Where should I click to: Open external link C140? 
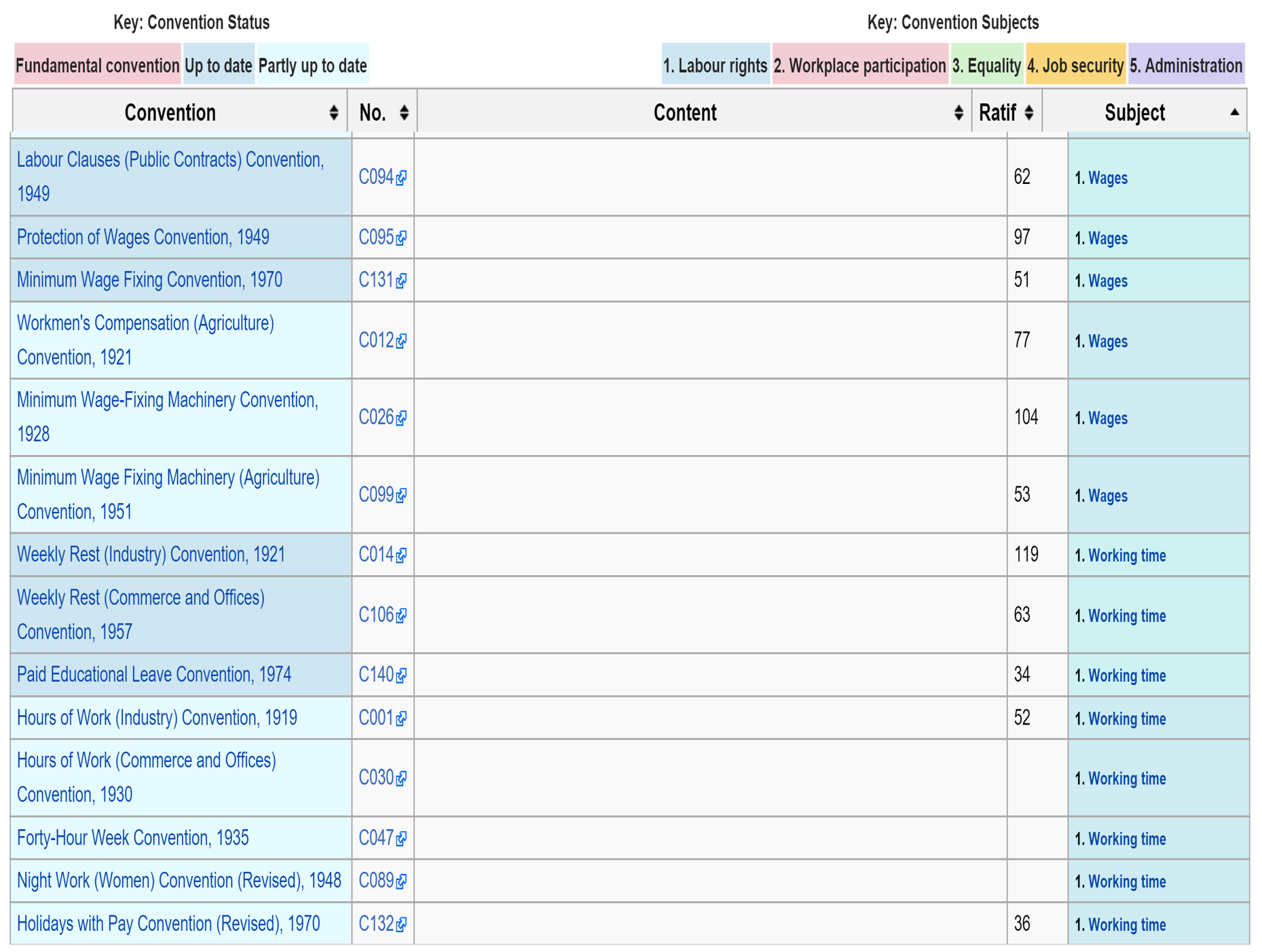tap(382, 675)
